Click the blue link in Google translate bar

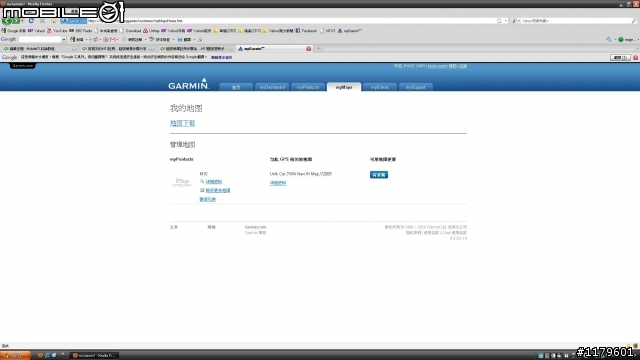pos(221,58)
